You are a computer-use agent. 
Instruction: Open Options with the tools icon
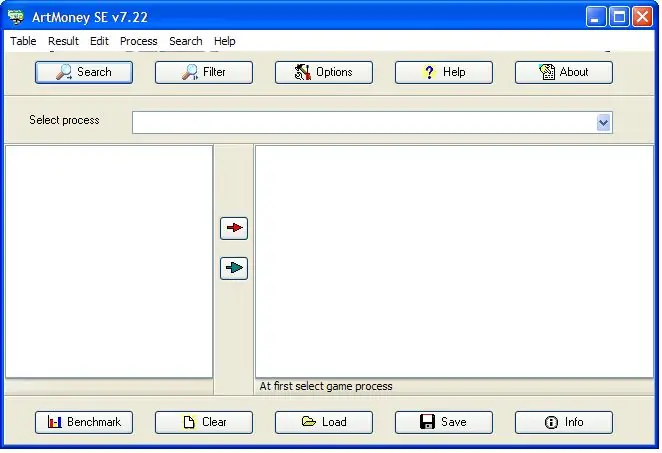click(323, 72)
